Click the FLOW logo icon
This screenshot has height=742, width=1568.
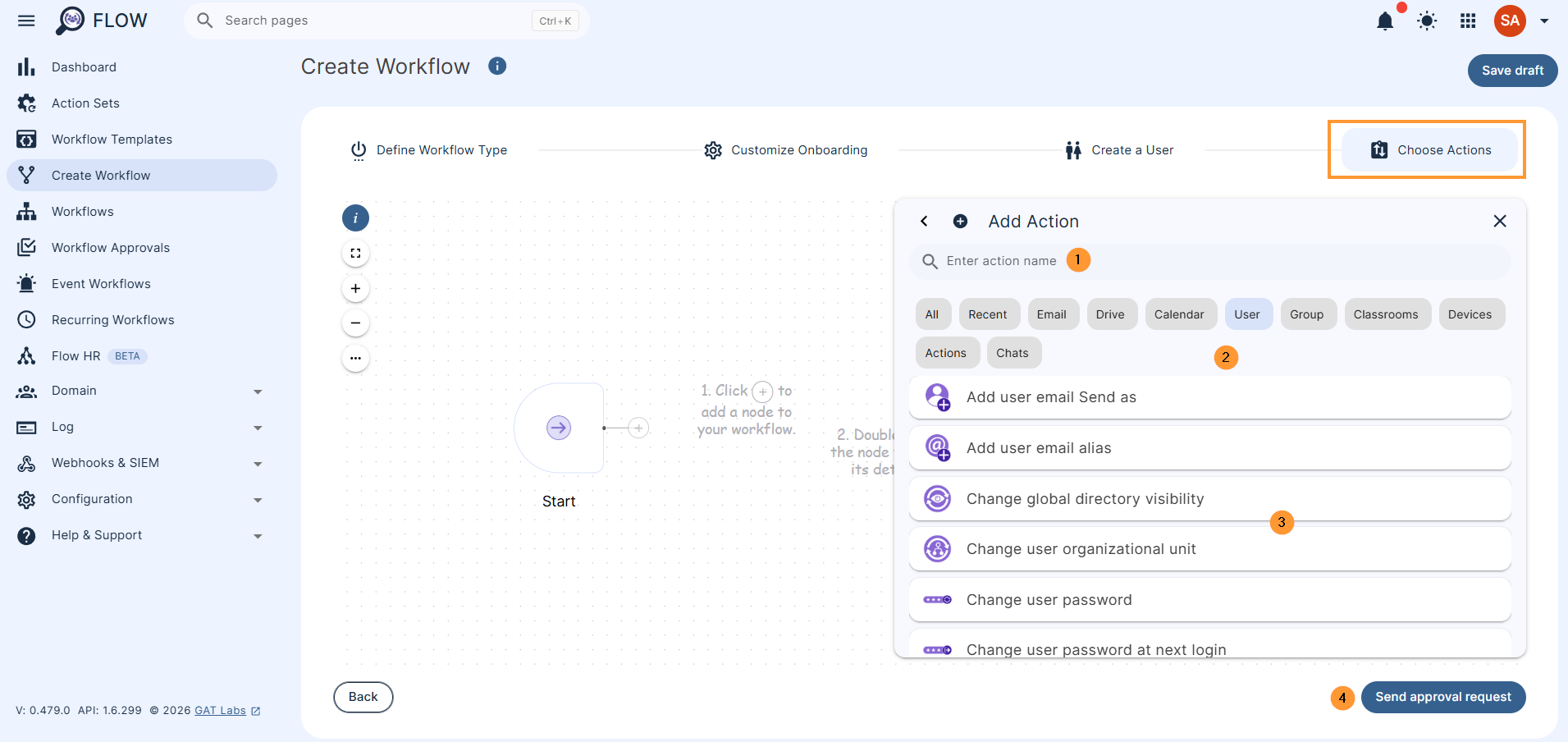coord(71,21)
